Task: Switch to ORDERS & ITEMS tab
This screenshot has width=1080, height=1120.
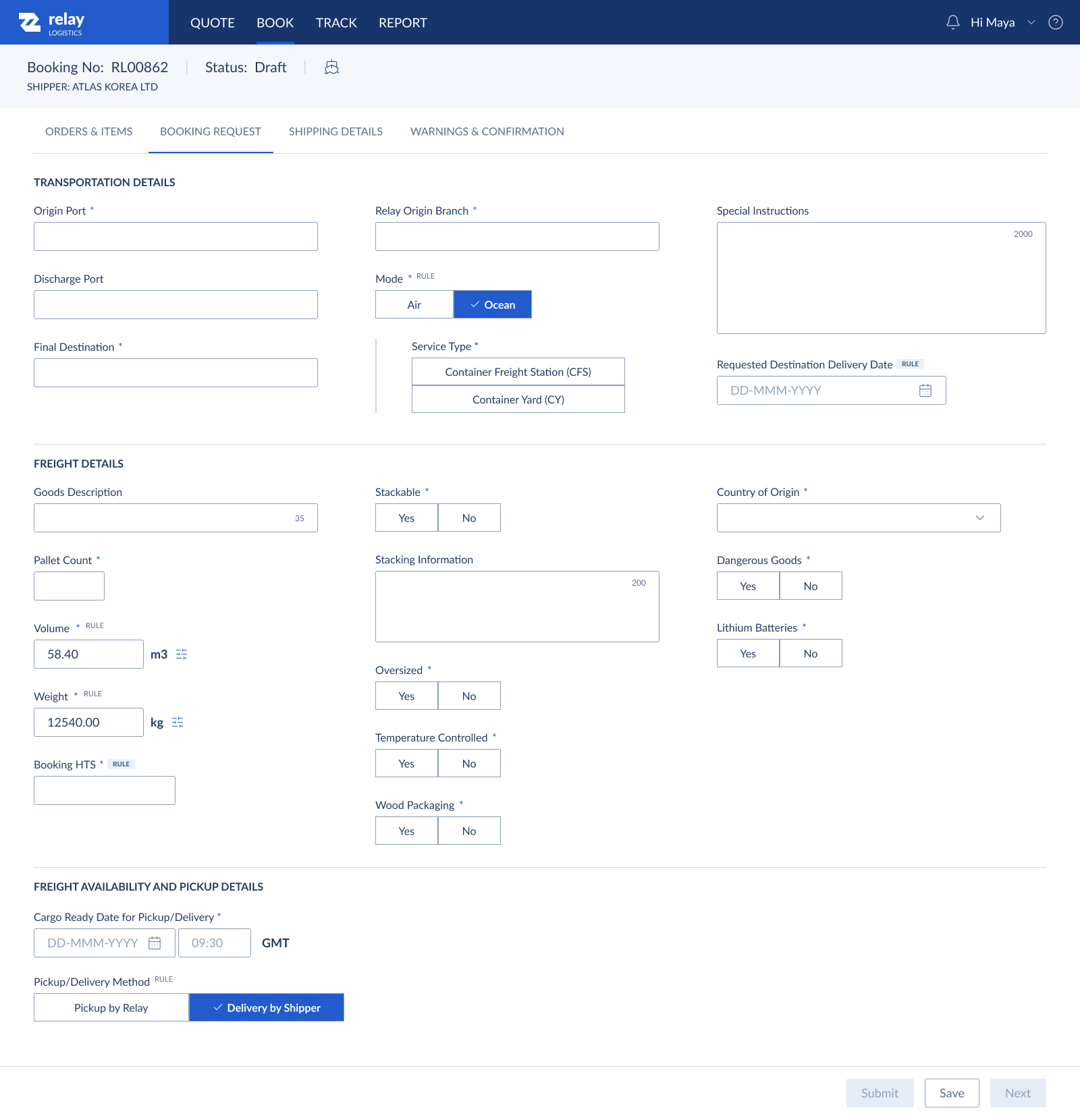Action: tap(89, 132)
